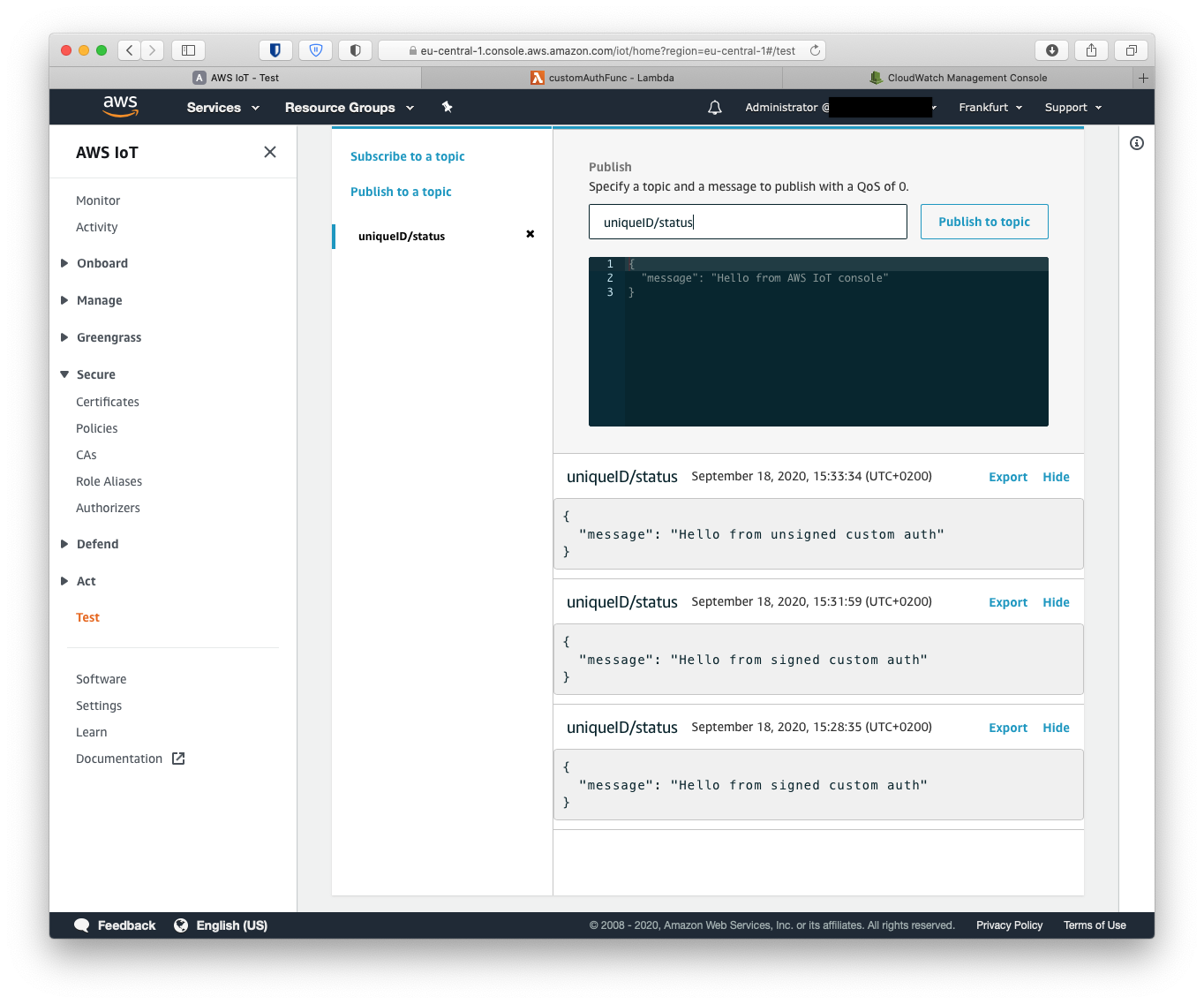Screen dimensions: 1204x1004
Task: Click the info circle icon on right
Action: [x=1137, y=143]
